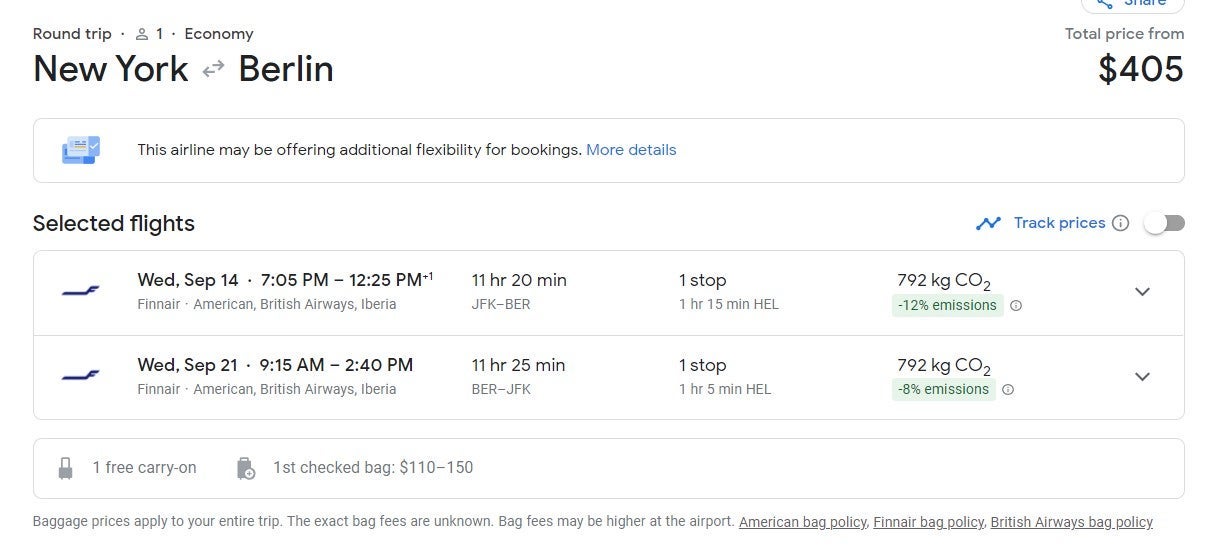
Task: Click the Finnair logo on Sep 14 flight
Action: [x=80, y=292]
